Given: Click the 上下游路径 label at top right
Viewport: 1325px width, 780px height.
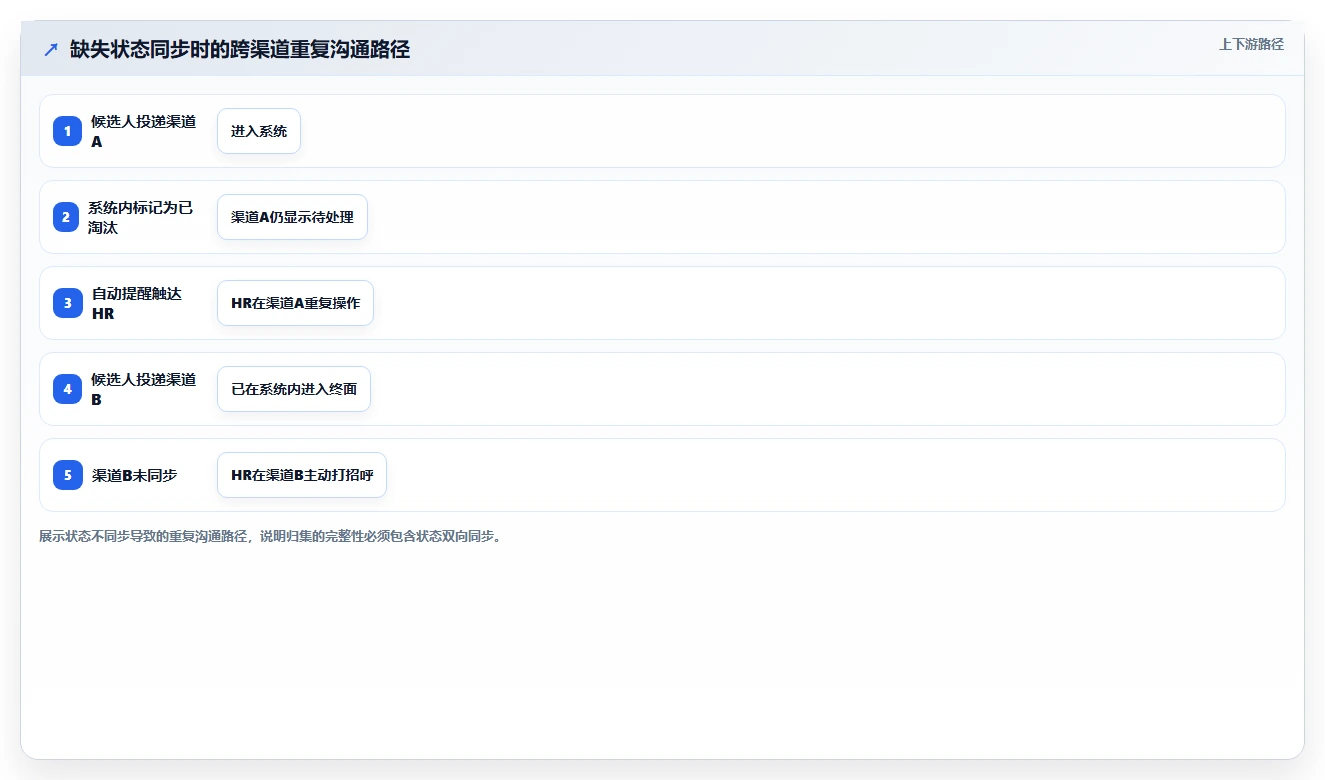Looking at the screenshot, I should click(1251, 44).
